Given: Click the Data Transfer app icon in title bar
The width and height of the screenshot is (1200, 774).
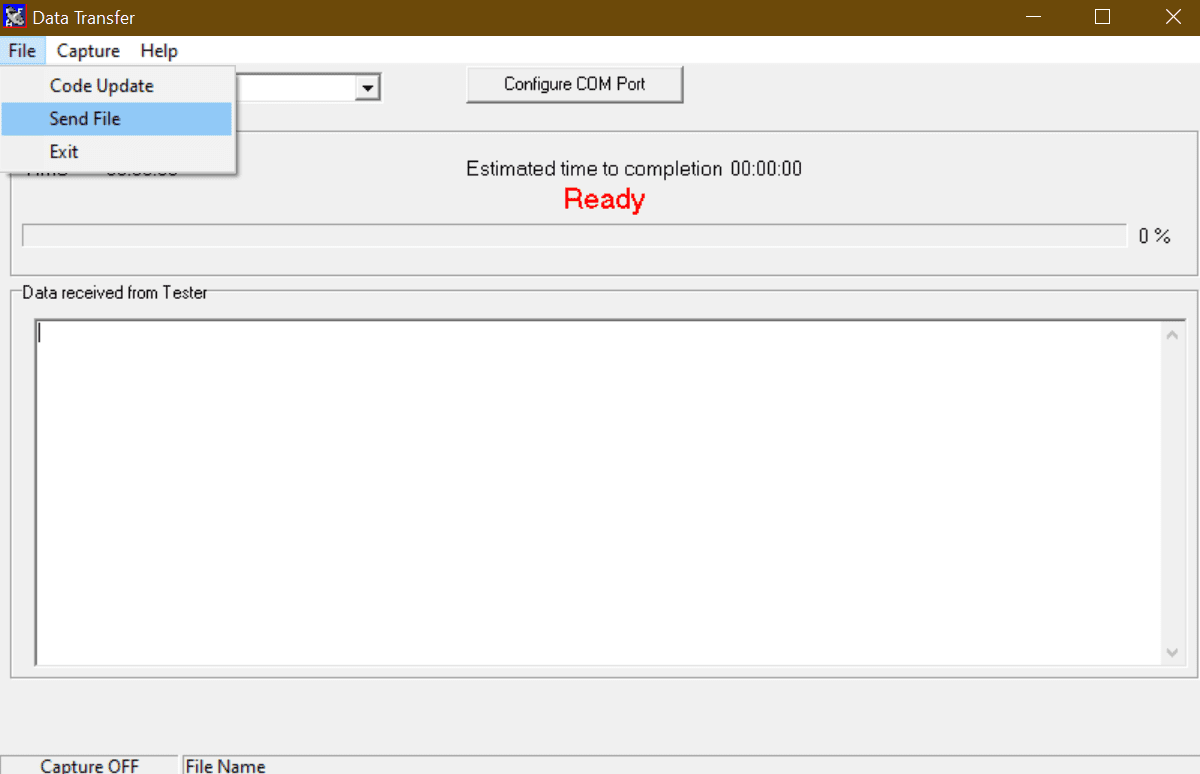Looking at the screenshot, I should click(x=15, y=17).
